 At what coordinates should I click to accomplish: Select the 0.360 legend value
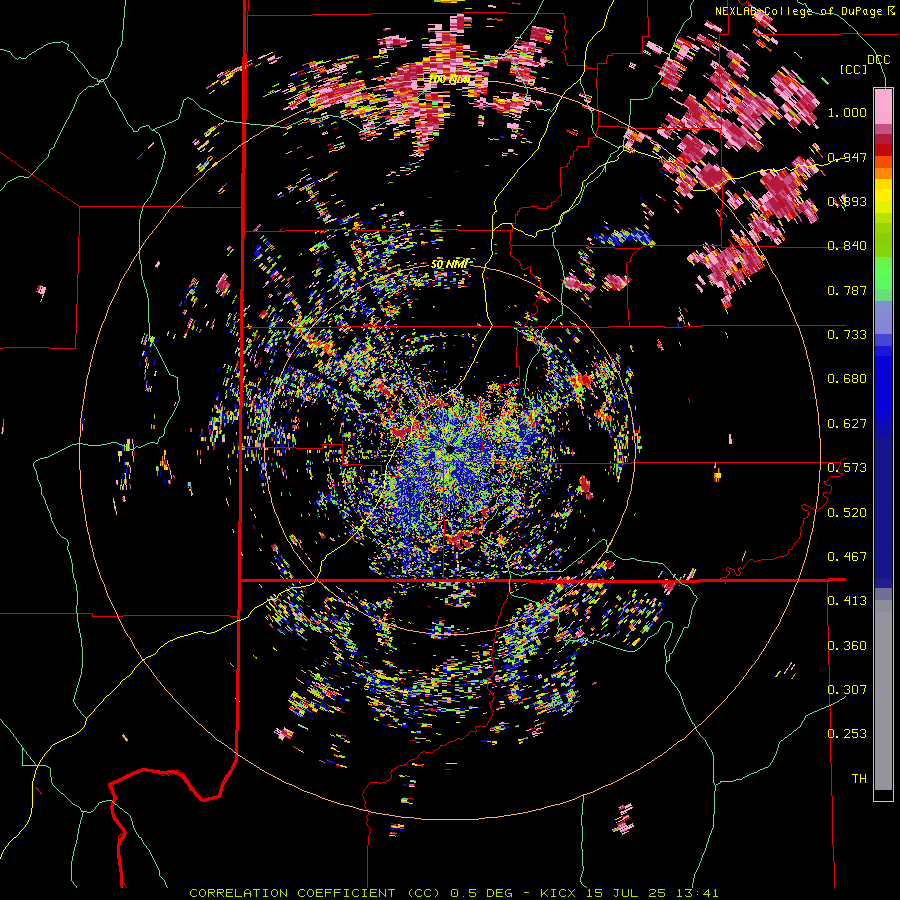[x=847, y=646]
